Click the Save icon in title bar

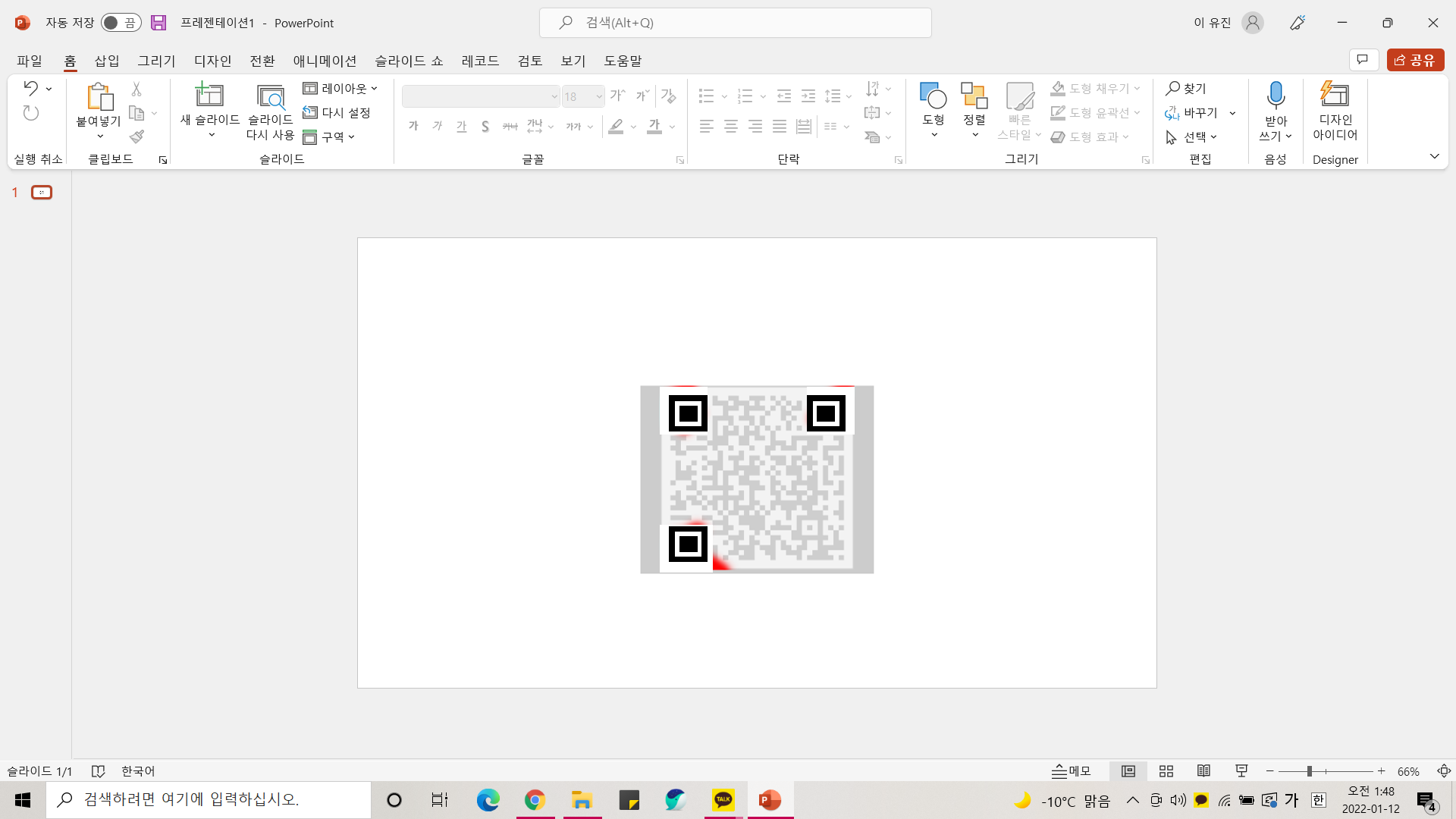(x=158, y=23)
